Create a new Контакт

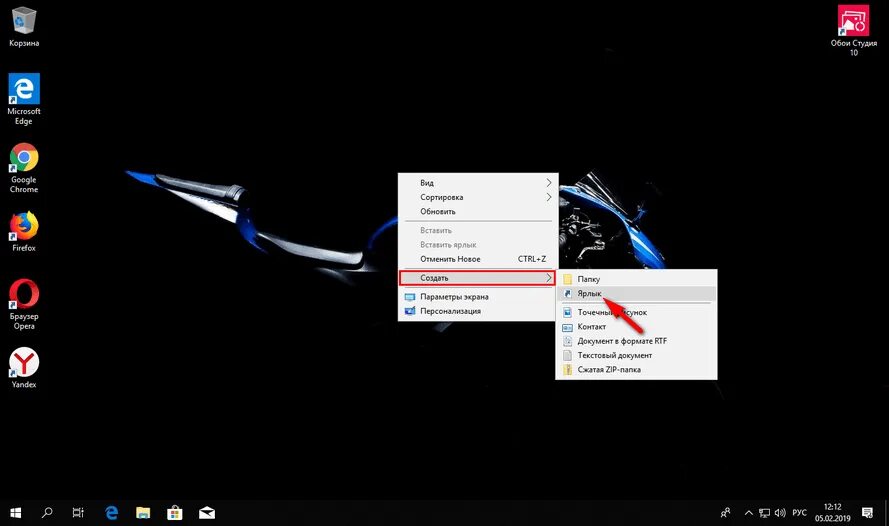coord(636,326)
